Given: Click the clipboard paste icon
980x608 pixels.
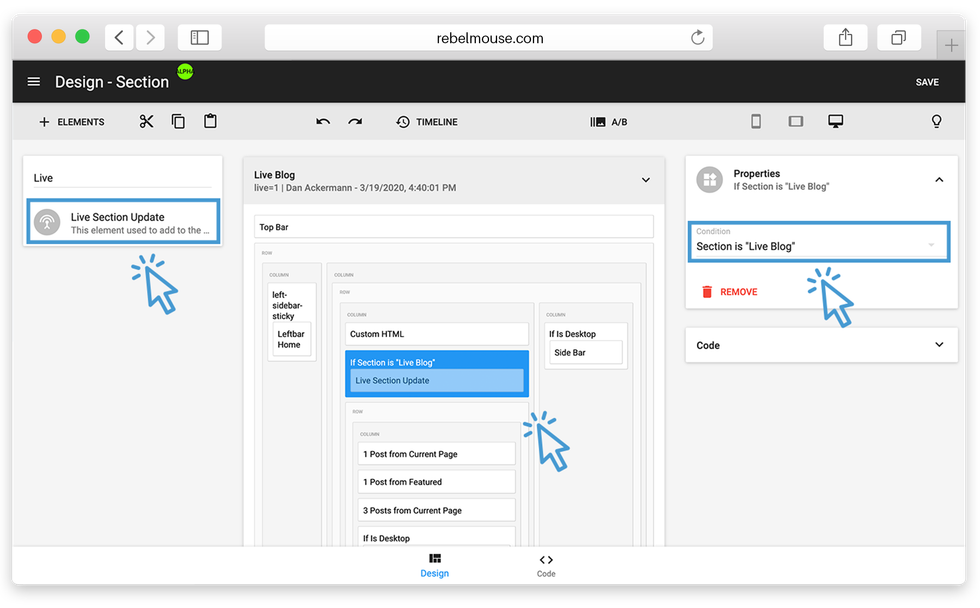Looking at the screenshot, I should [210, 122].
